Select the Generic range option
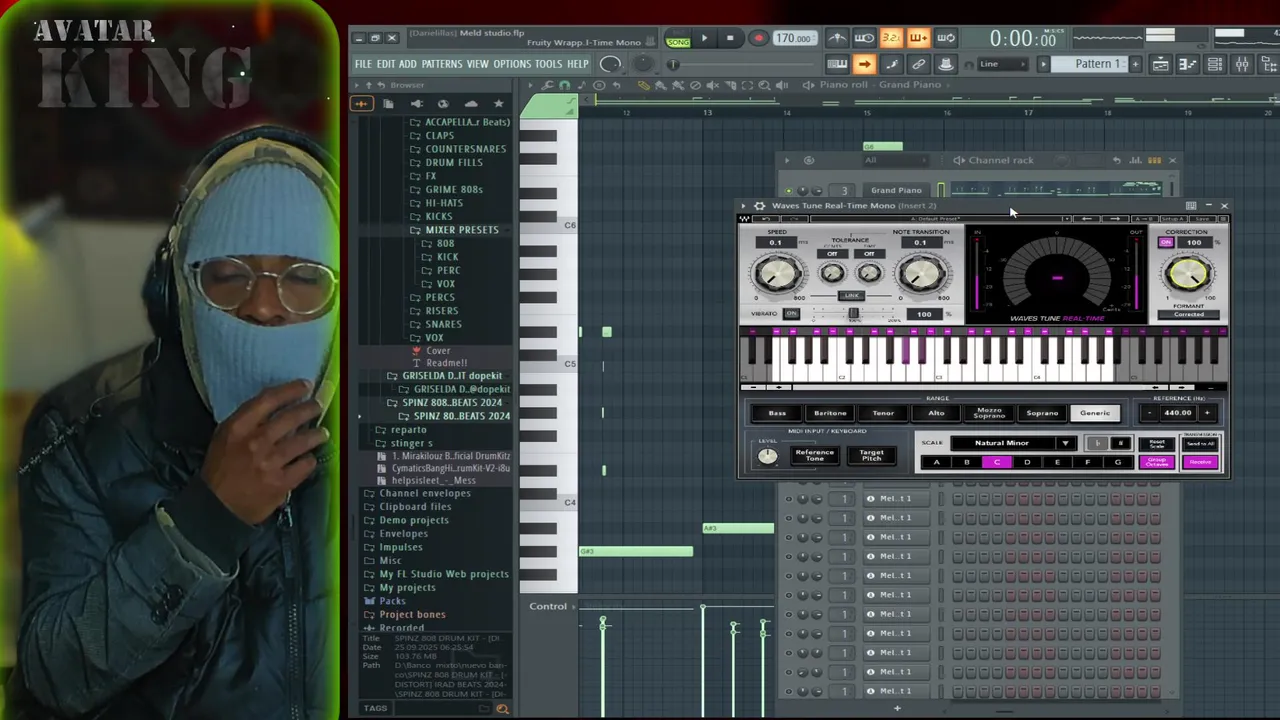Image resolution: width=1280 pixels, height=720 pixels. pos(1095,413)
